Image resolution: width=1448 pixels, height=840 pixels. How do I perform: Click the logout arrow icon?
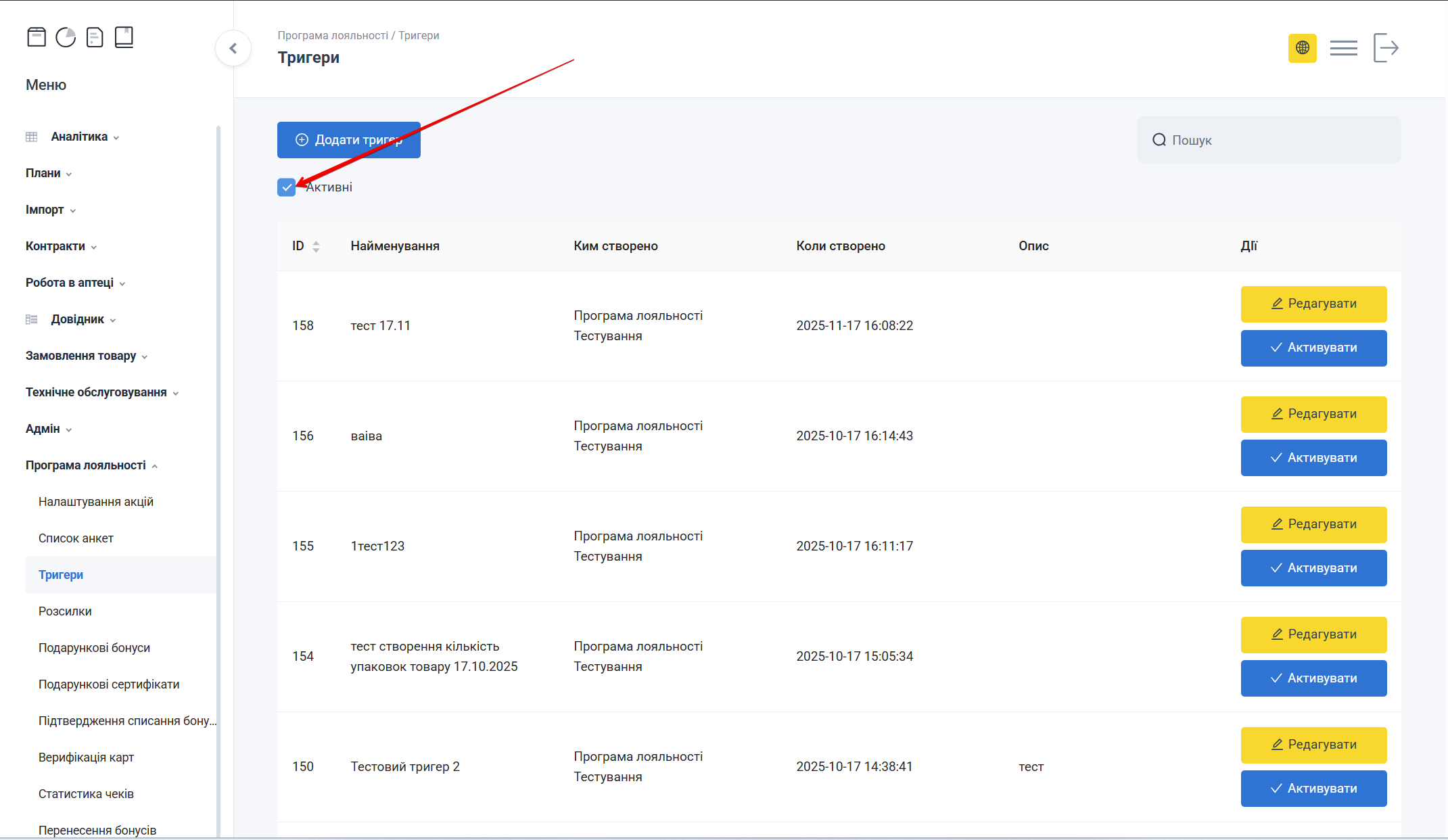(x=1385, y=48)
